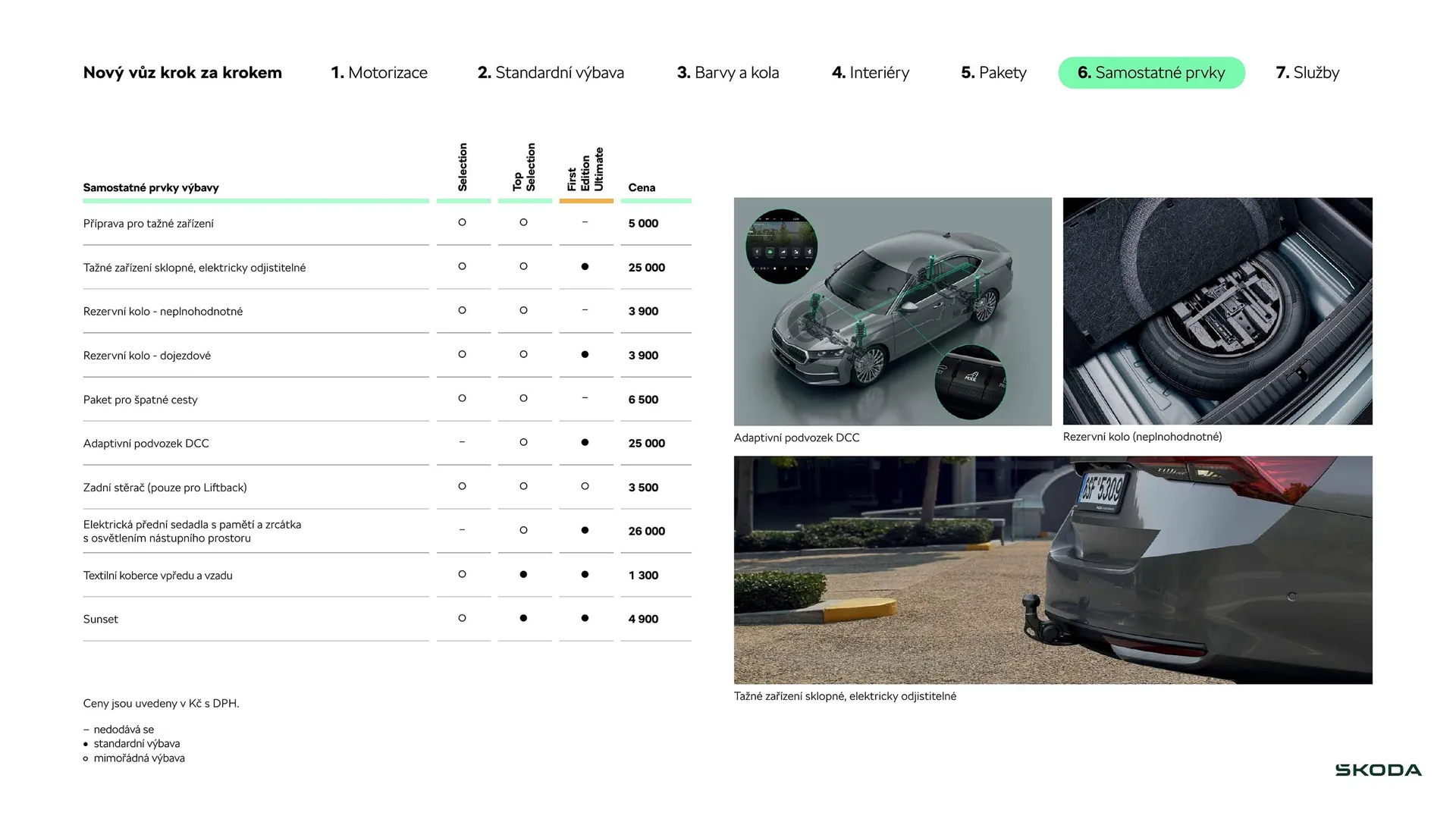This screenshot has width=1456, height=819.
Task: Click the highlighted 6. Samostatné prvky tab
Action: pyautogui.click(x=1151, y=73)
